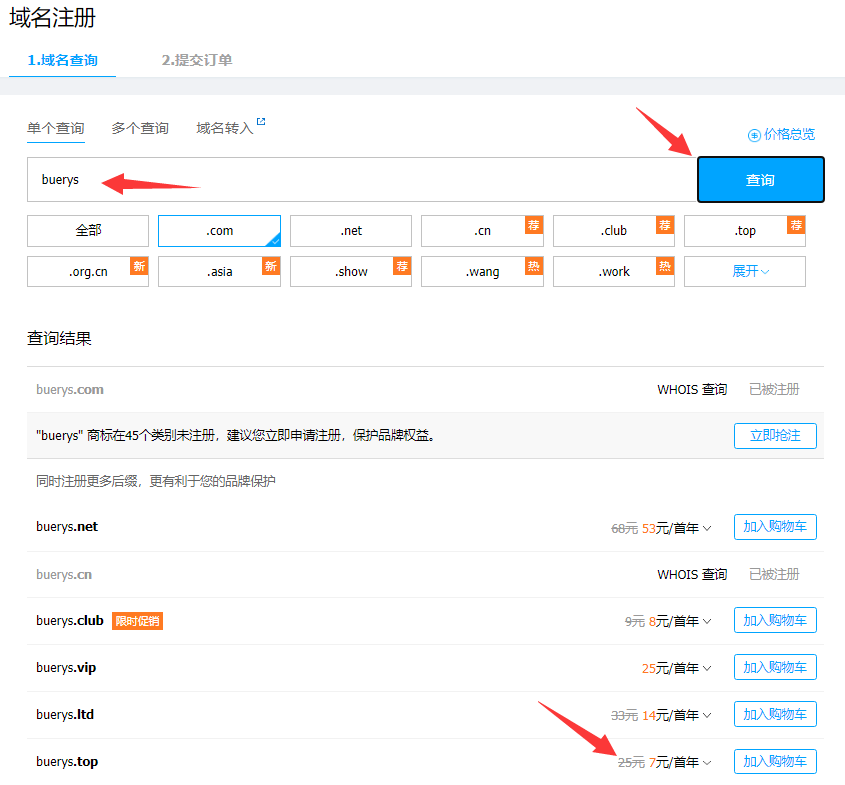The height and width of the screenshot is (785, 845).
Task: Add buerys.ltd to cart
Action: pyautogui.click(x=775, y=714)
